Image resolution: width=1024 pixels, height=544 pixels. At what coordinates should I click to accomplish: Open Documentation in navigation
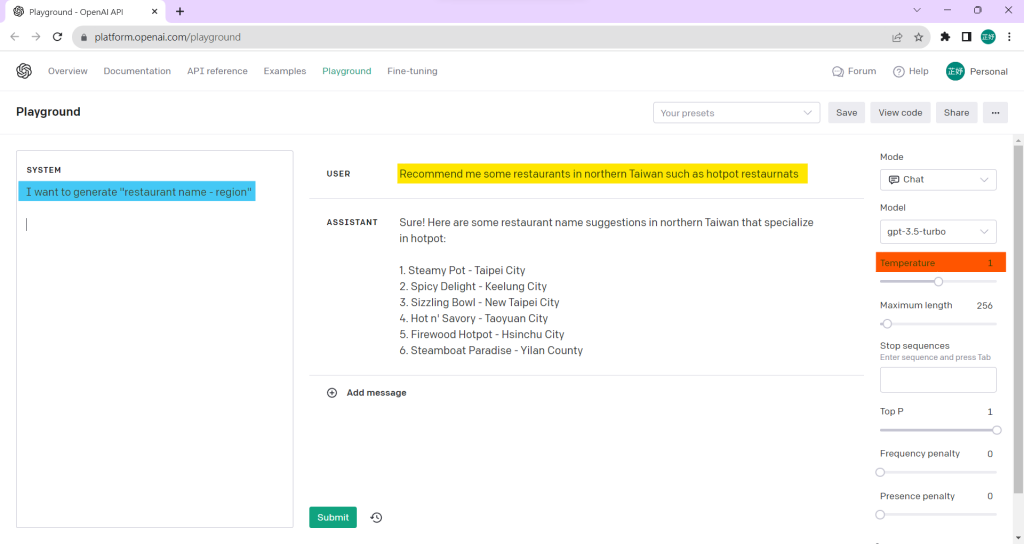[137, 71]
